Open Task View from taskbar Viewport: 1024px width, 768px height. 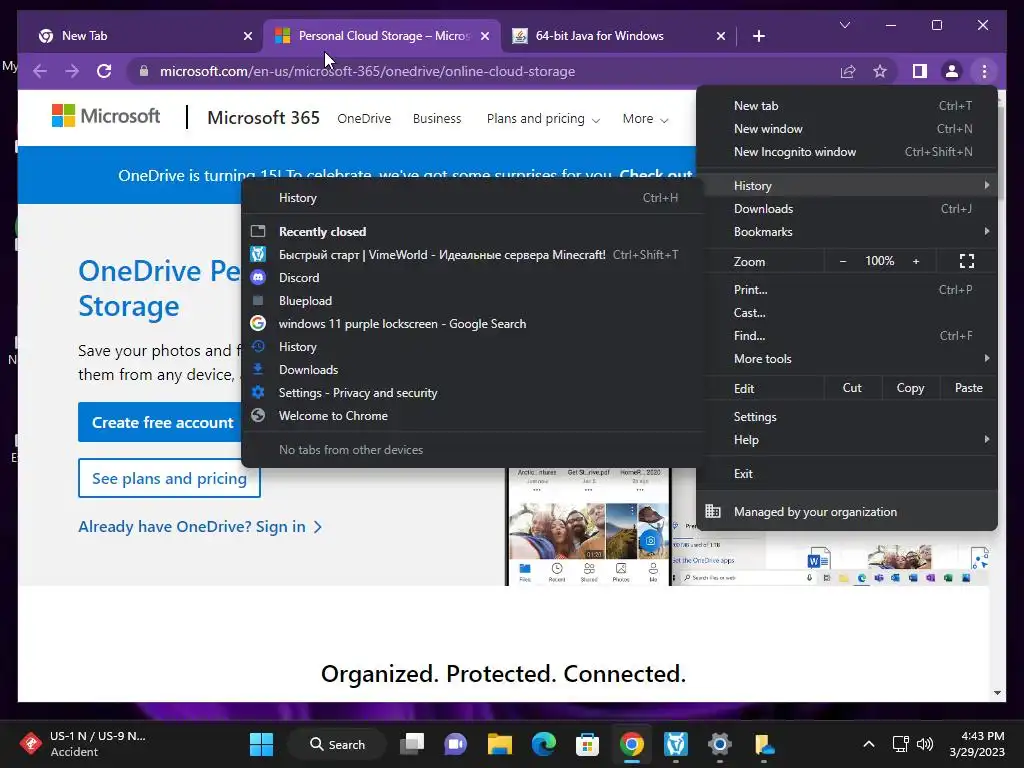(x=412, y=744)
